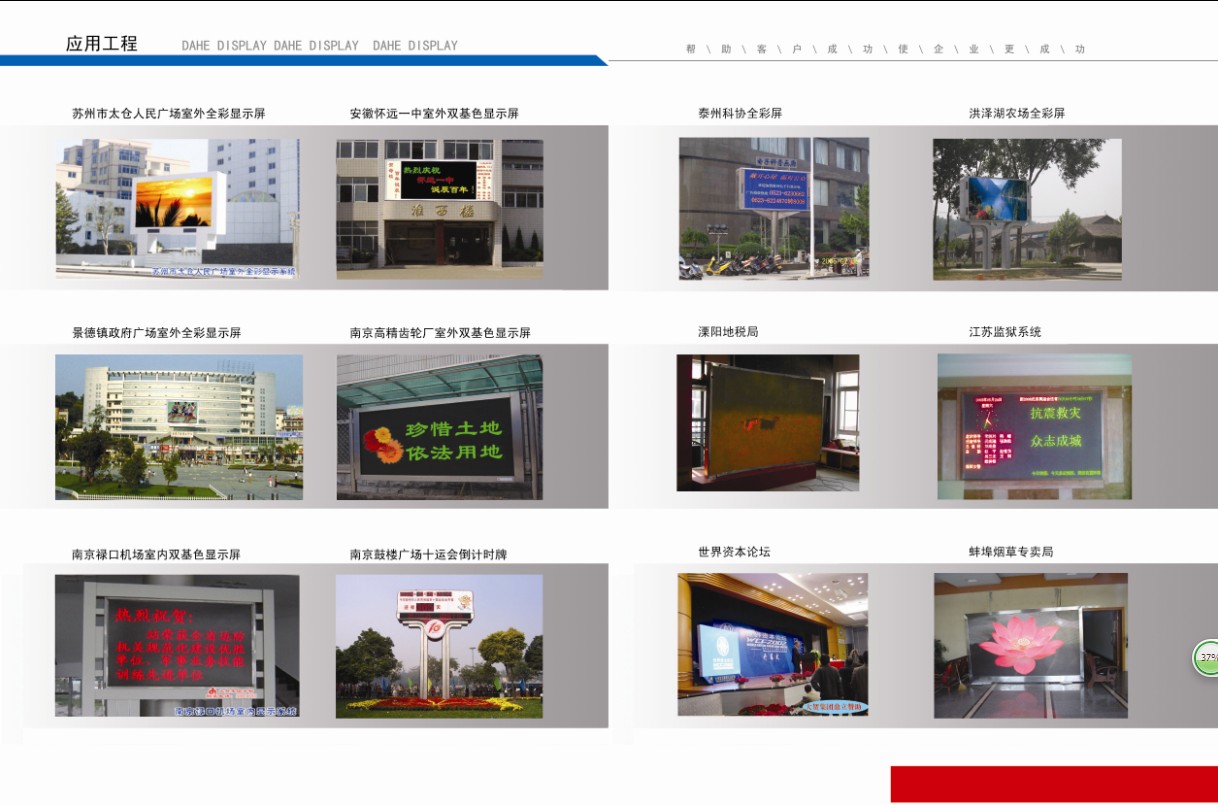Open the 溧阳地税局 project image
This screenshot has height=805, width=1218.
(770, 425)
